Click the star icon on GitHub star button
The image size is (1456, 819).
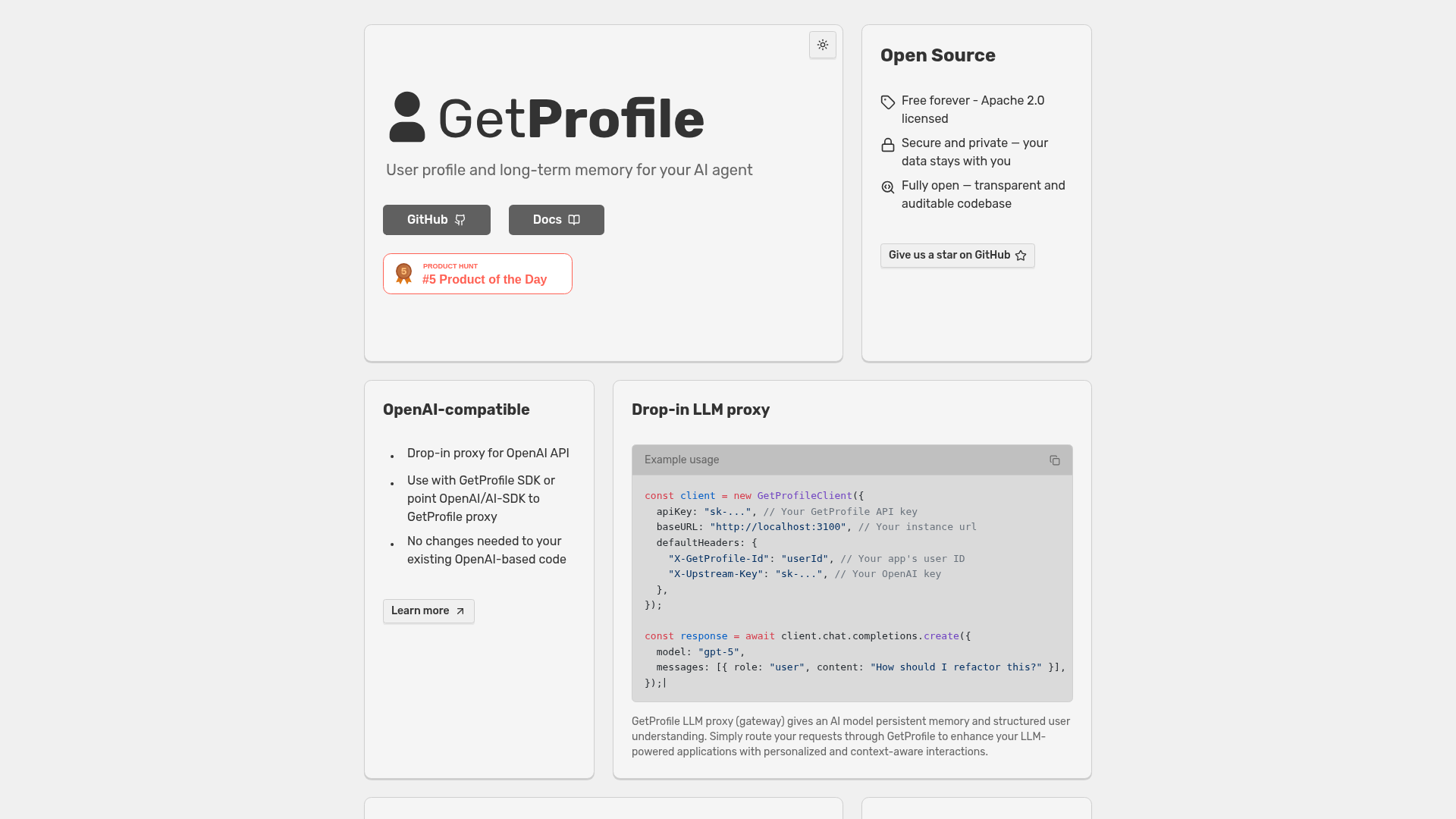pos(1021,256)
